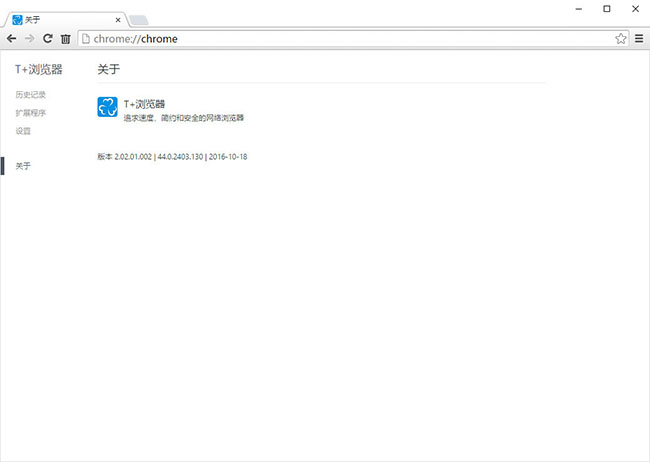650x462 pixels.
Task: Open a new tab
Action: pyautogui.click(x=138, y=20)
